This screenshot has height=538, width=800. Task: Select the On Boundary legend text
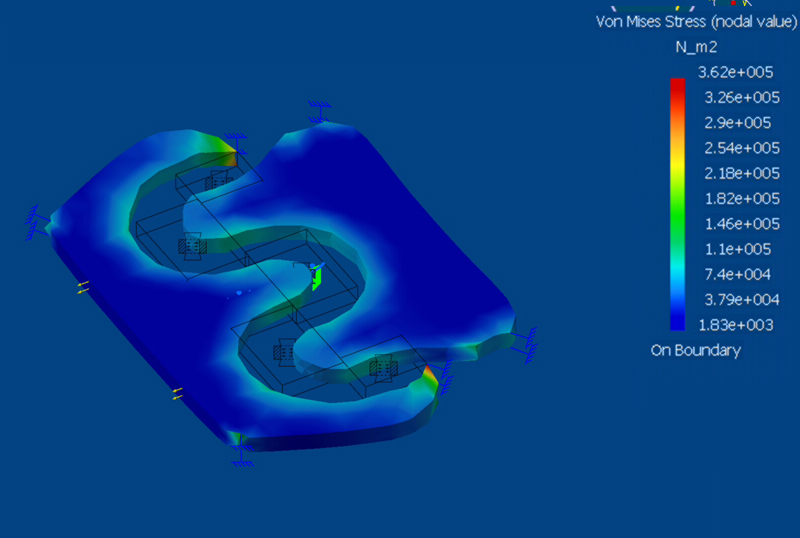coord(696,350)
